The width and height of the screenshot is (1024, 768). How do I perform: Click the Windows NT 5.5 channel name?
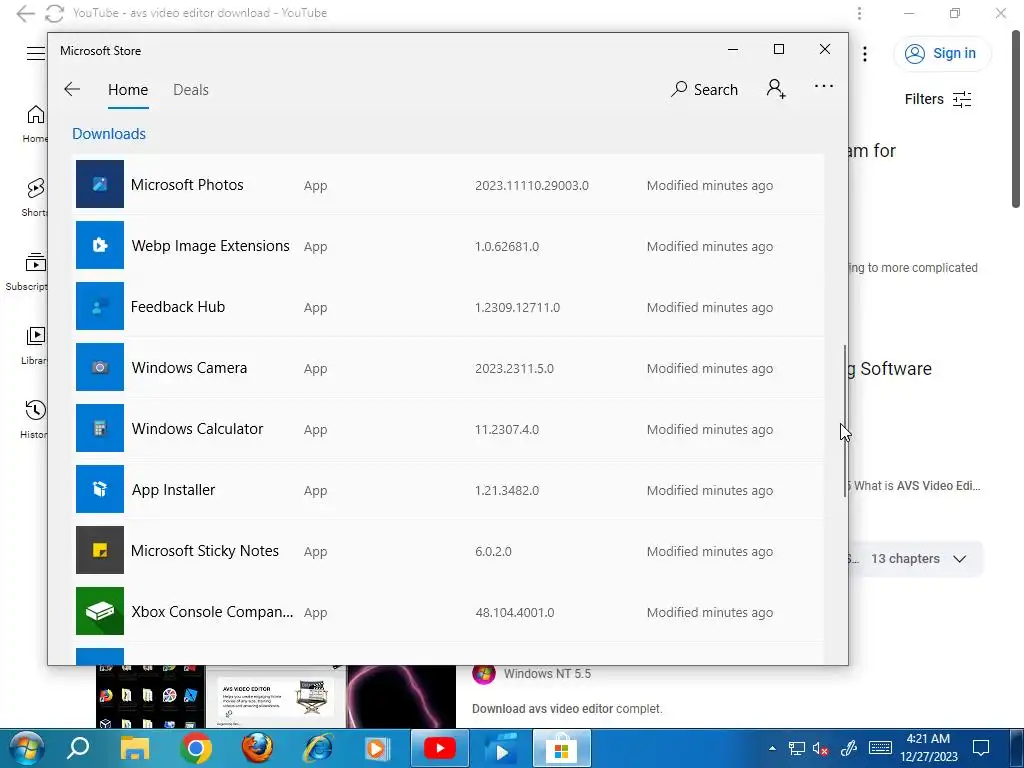547,673
